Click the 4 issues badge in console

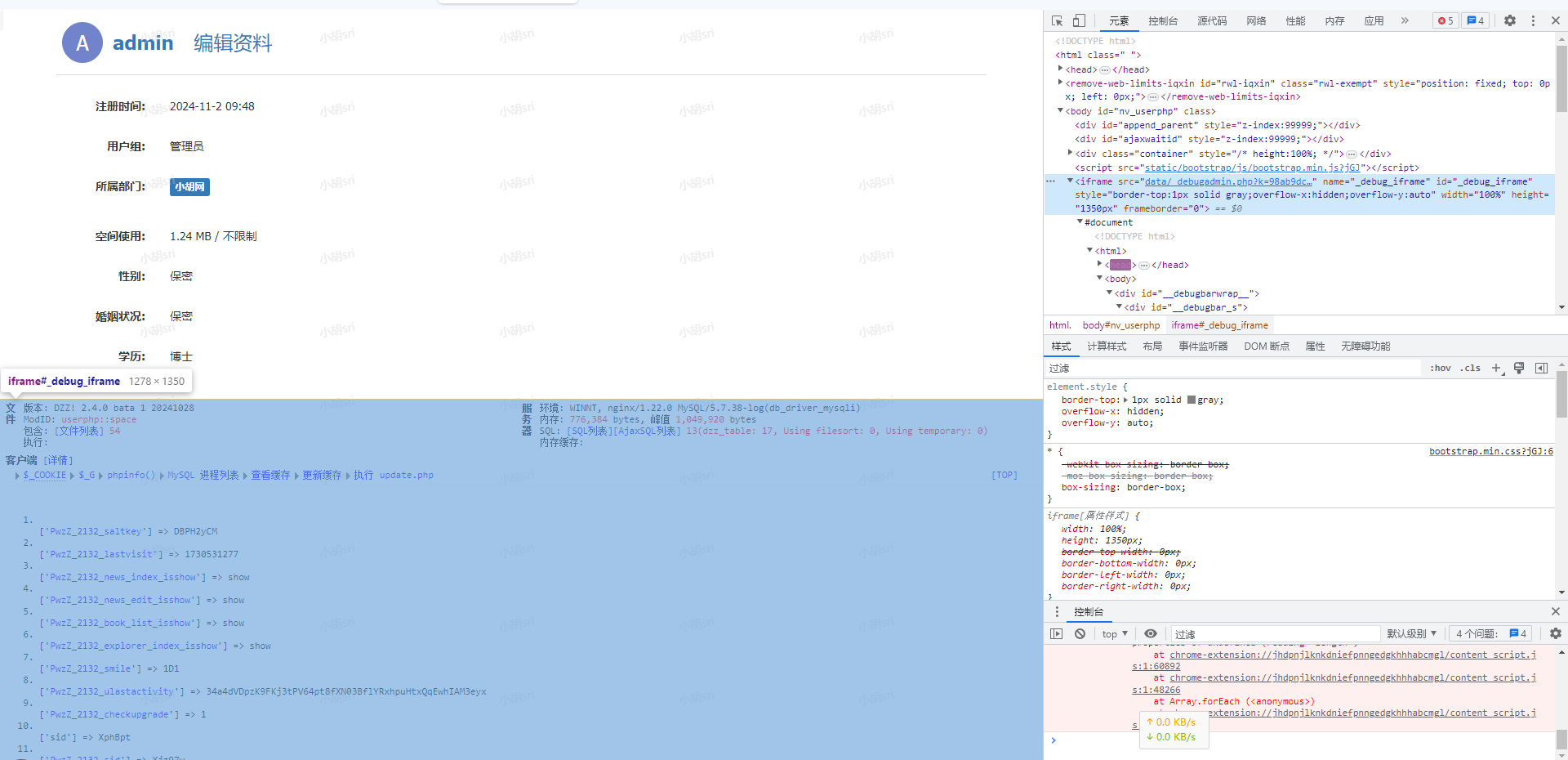click(x=1491, y=633)
